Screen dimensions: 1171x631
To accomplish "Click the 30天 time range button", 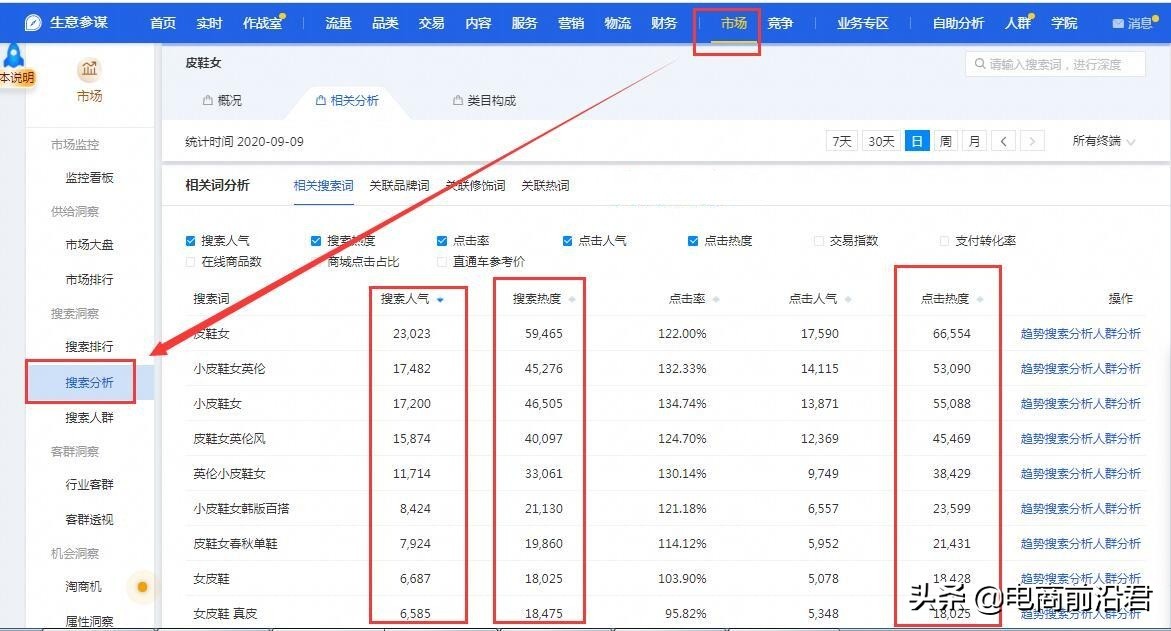I will pyautogui.click(x=880, y=141).
